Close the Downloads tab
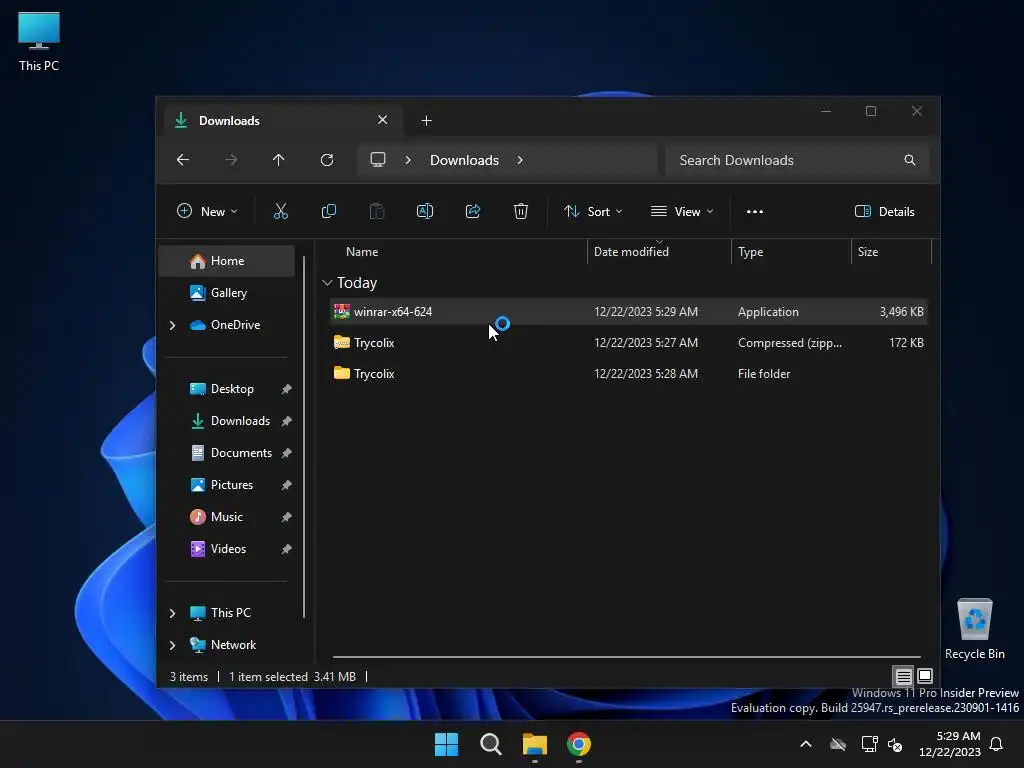Image resolution: width=1024 pixels, height=768 pixels. pos(383,120)
